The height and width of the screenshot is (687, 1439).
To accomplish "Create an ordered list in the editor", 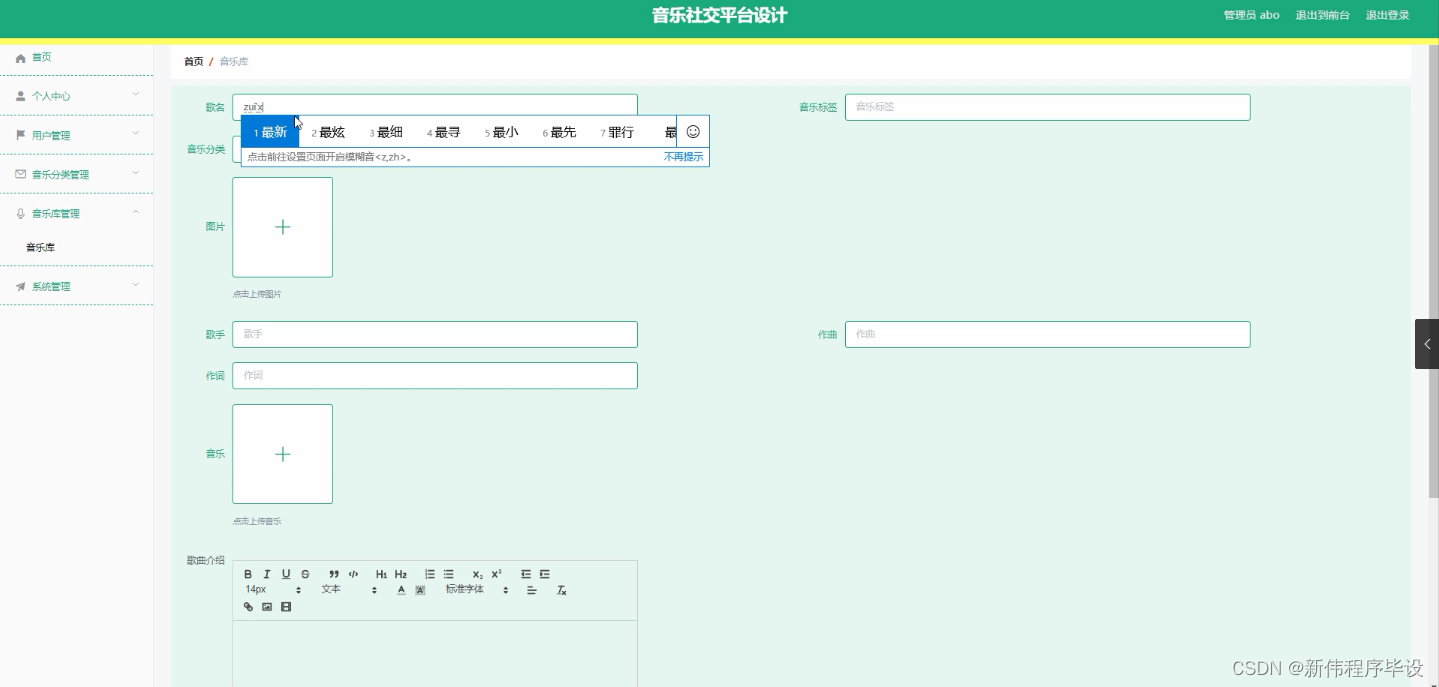I will tap(429, 573).
